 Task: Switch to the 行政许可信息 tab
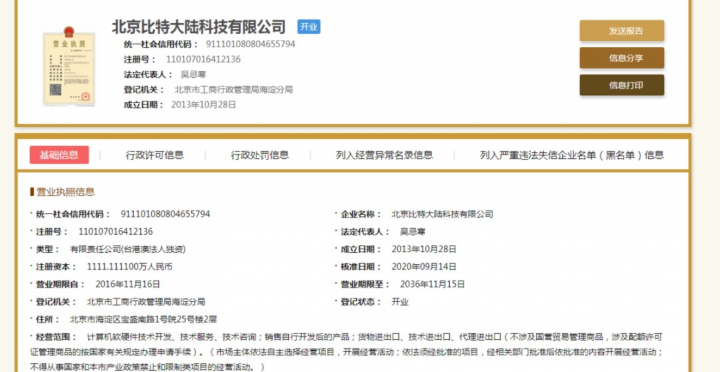click(x=155, y=155)
